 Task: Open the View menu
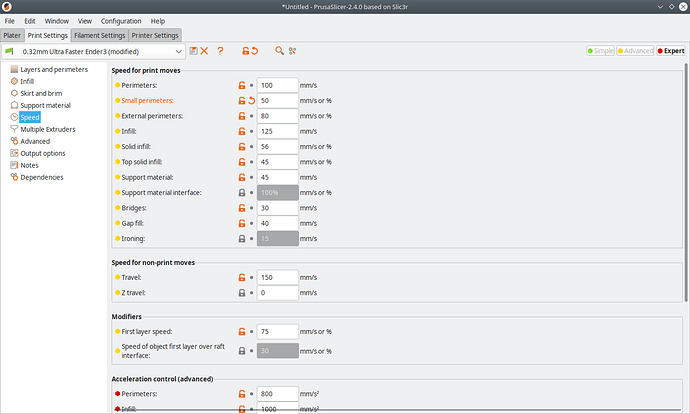pyautogui.click(x=85, y=21)
